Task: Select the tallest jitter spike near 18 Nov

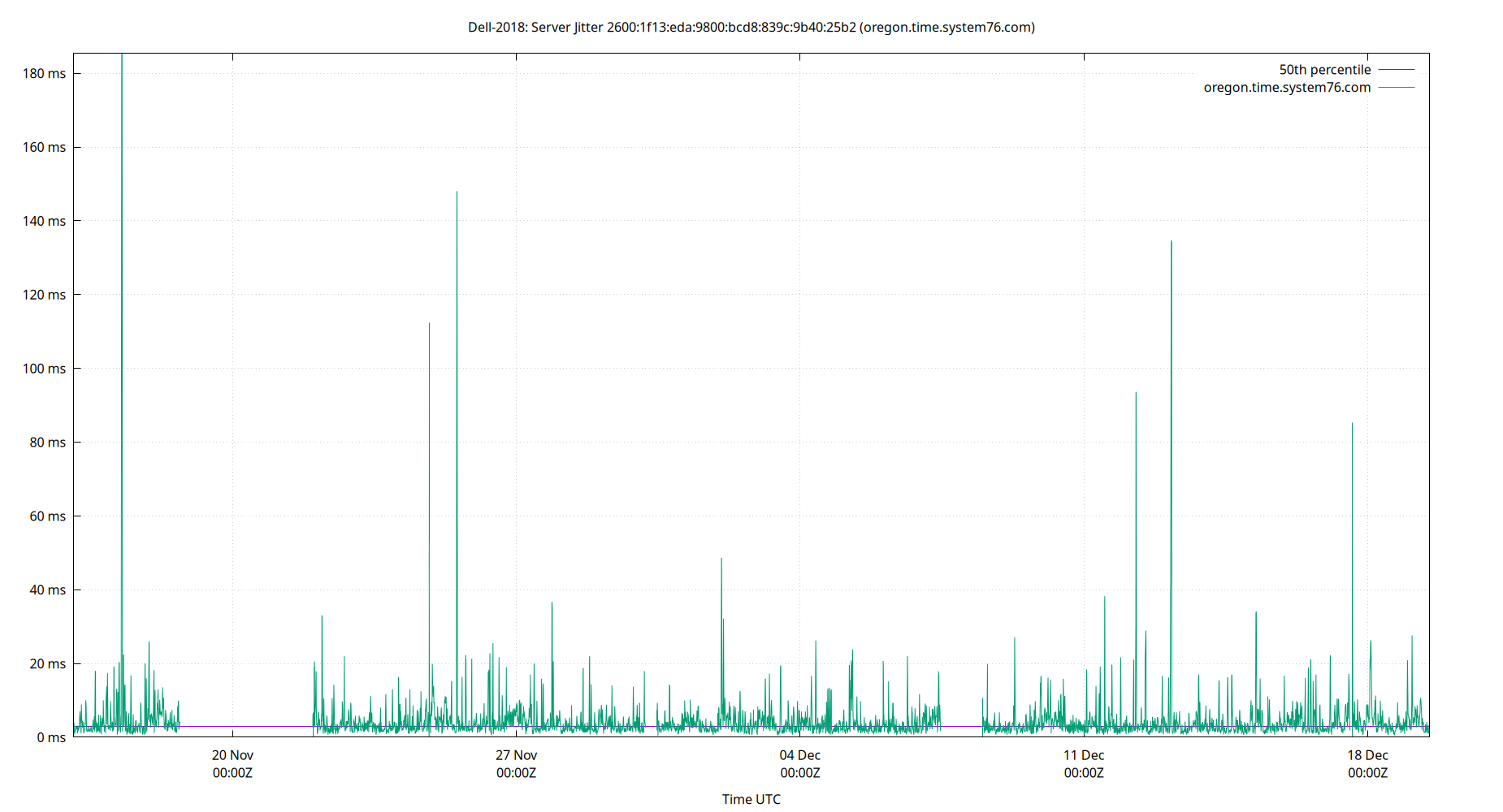Action: (122, 122)
